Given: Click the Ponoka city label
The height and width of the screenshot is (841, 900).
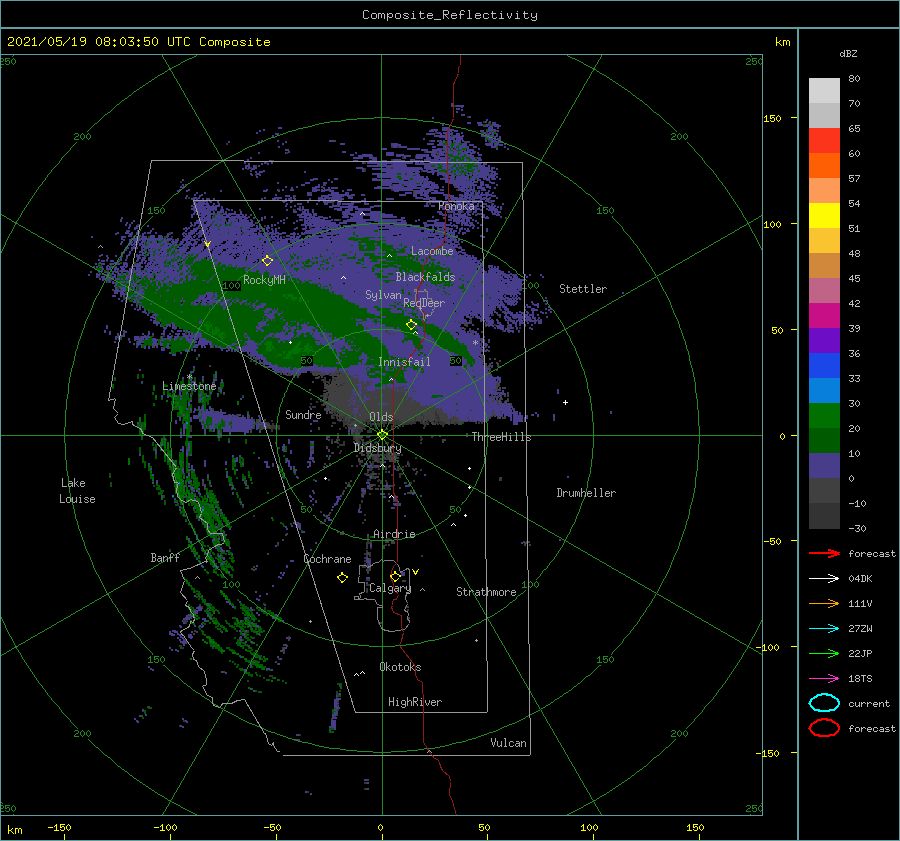Looking at the screenshot, I should (456, 206).
